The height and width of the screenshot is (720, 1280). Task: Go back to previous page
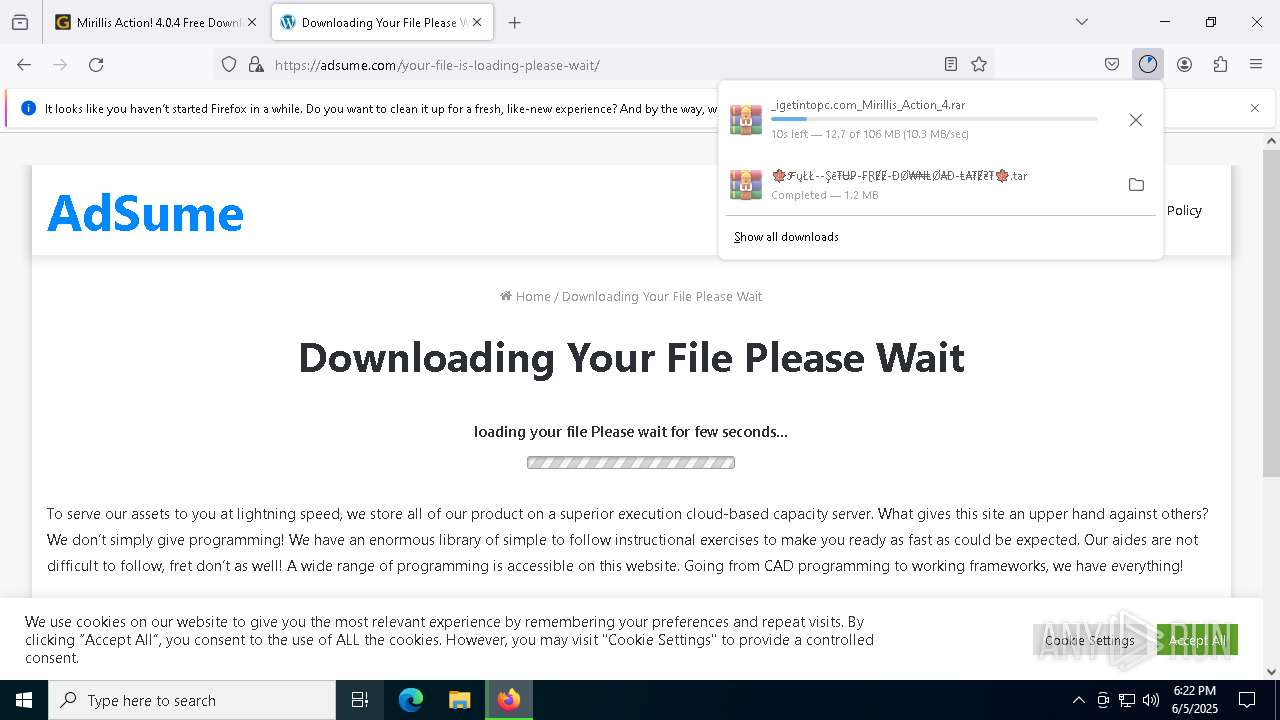pos(24,65)
